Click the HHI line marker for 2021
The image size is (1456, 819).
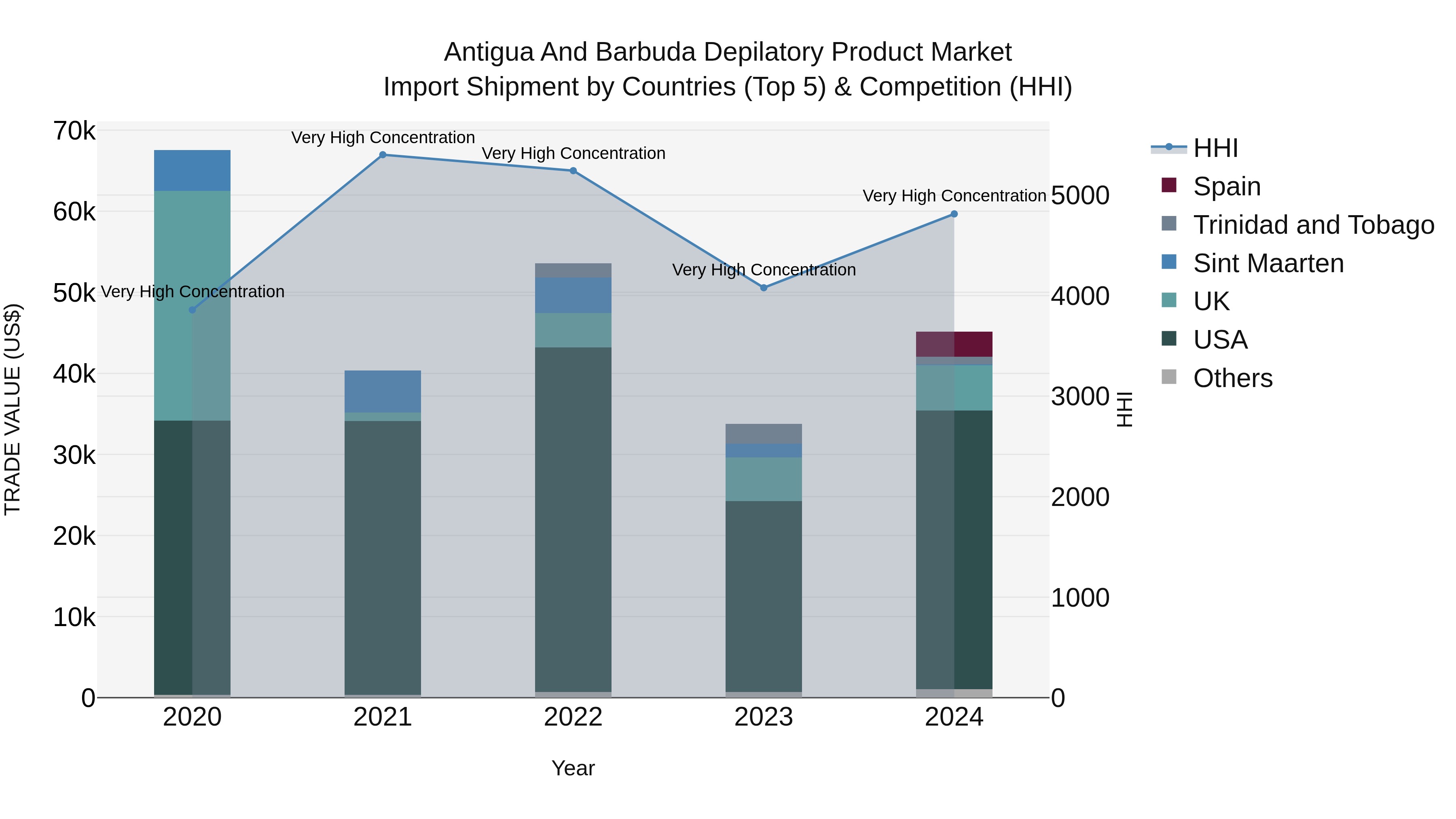point(383,155)
